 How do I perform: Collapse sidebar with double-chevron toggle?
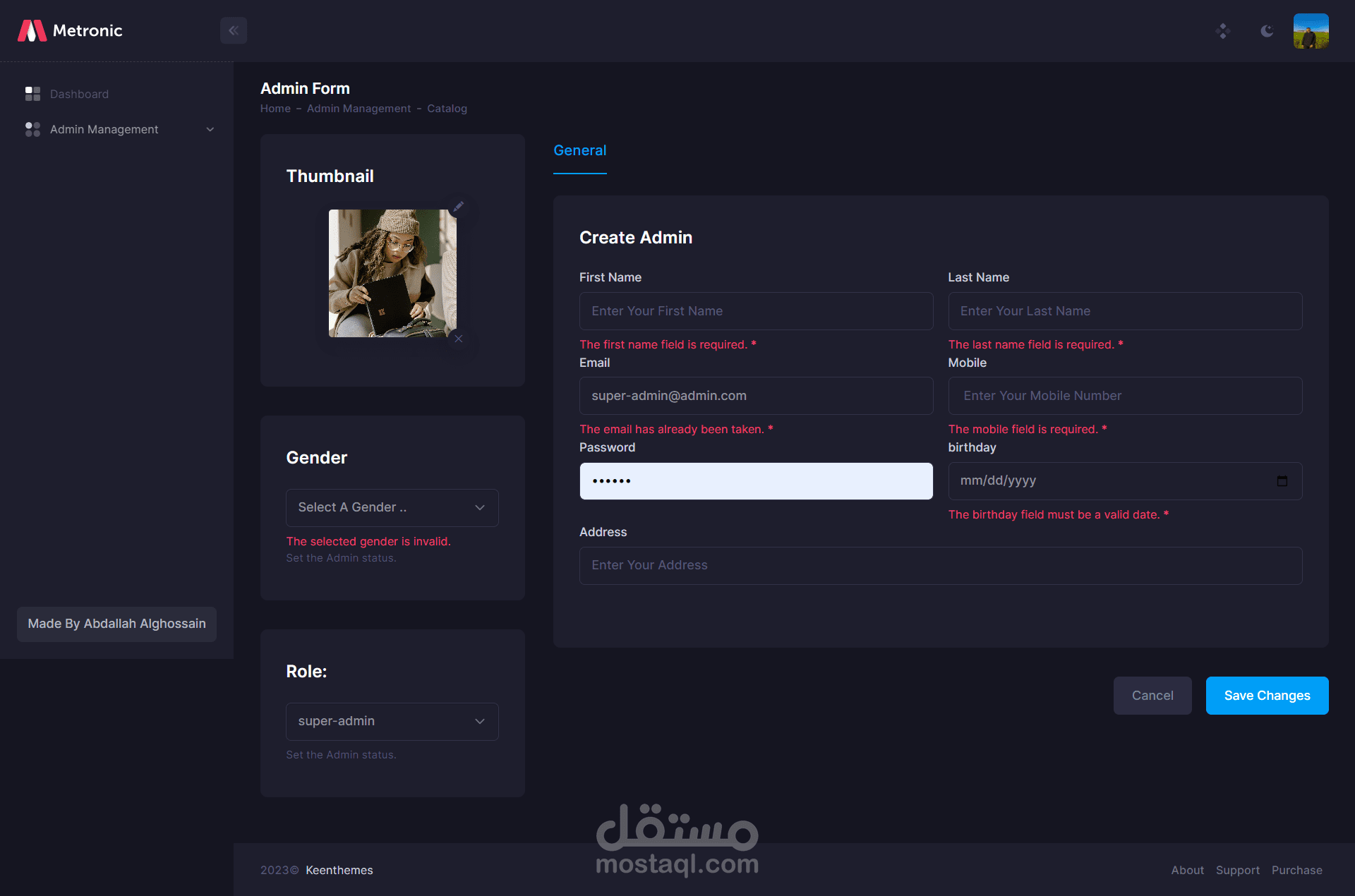pyautogui.click(x=234, y=30)
